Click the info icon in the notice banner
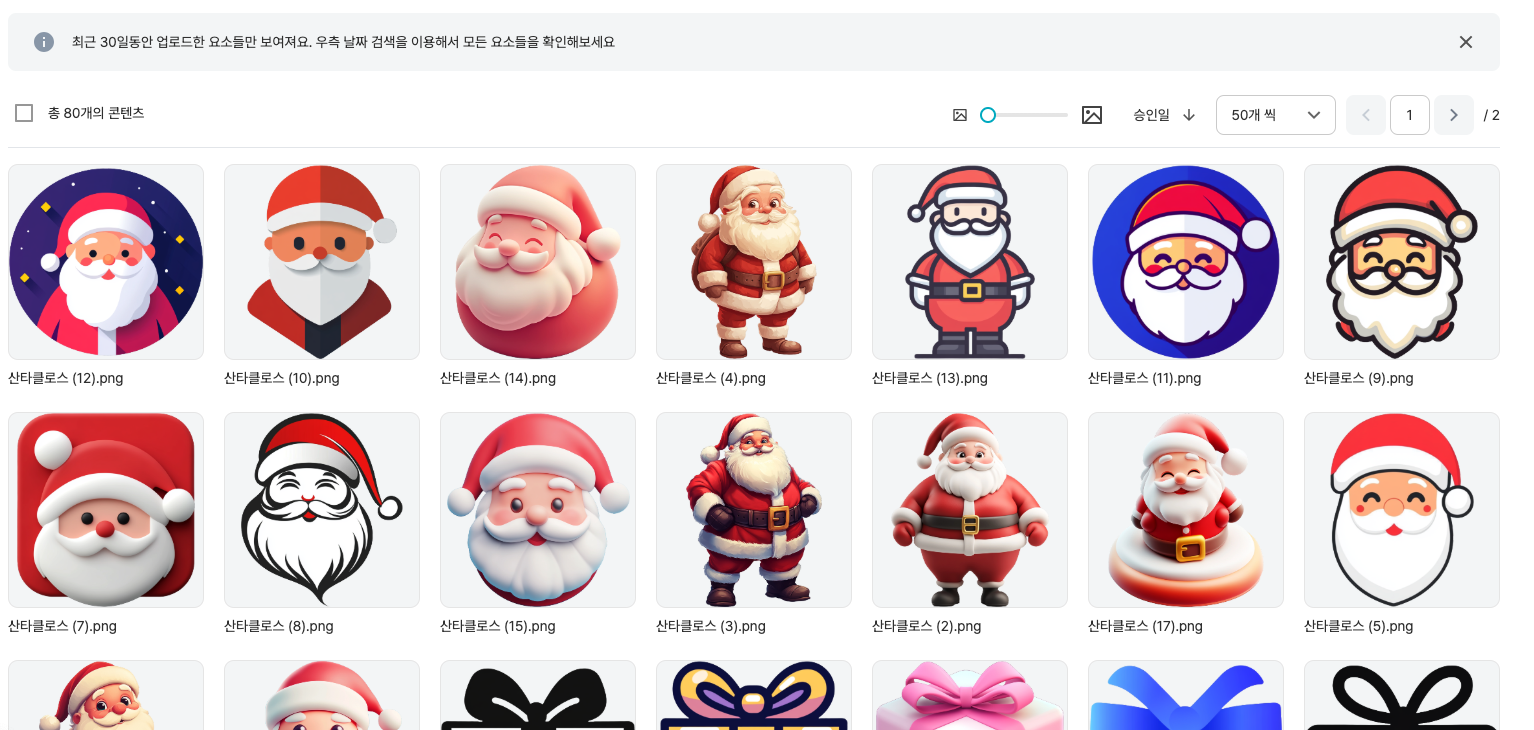 pos(44,42)
